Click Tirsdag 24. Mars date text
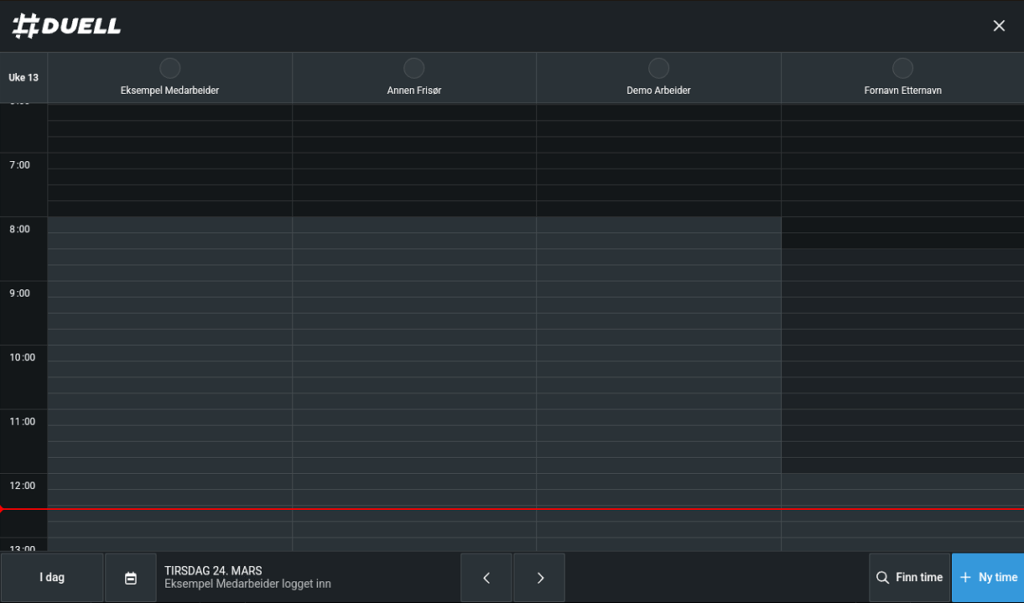Image resolution: width=1024 pixels, height=603 pixels. point(213,571)
